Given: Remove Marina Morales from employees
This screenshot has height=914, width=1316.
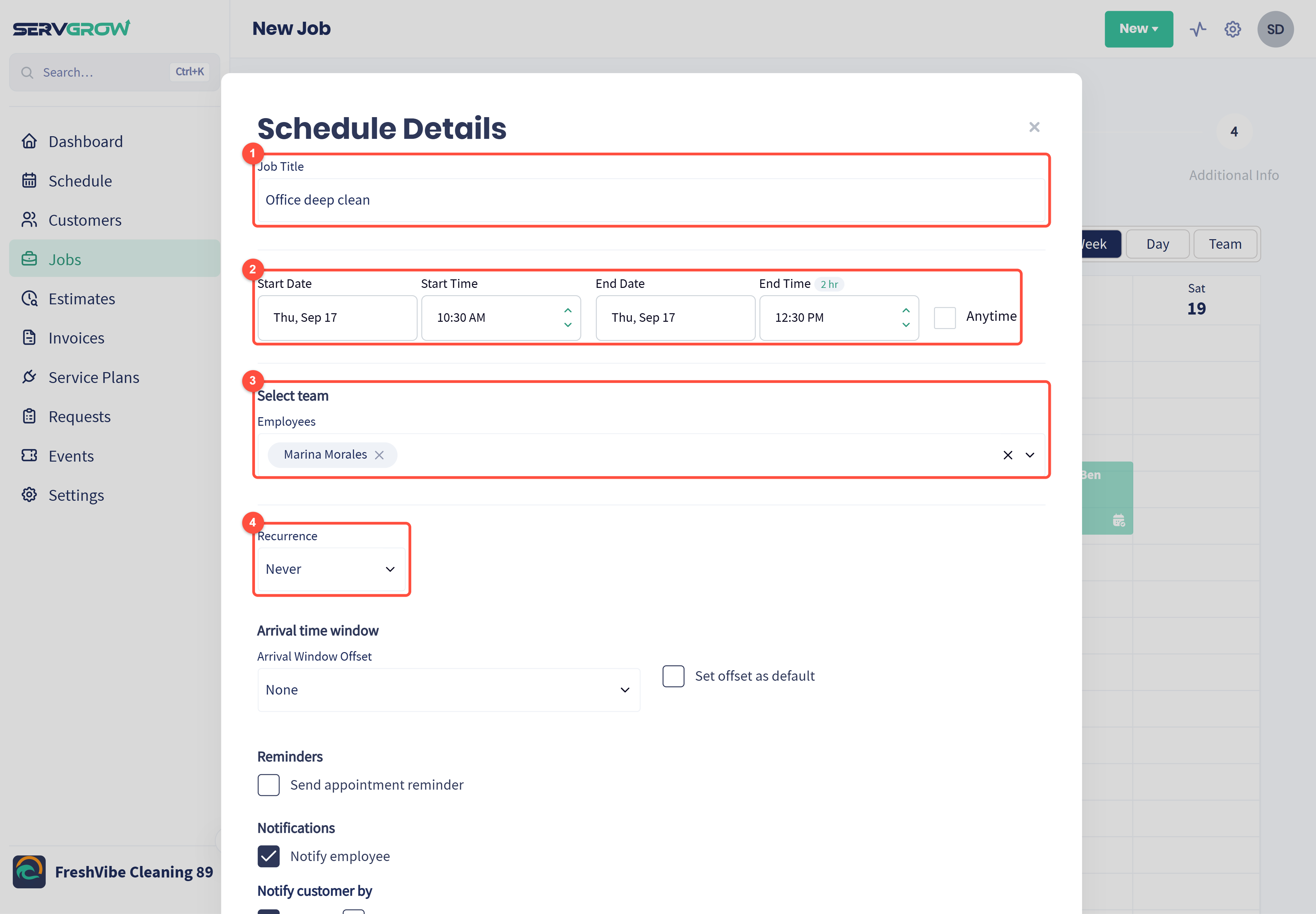Looking at the screenshot, I should (x=379, y=455).
